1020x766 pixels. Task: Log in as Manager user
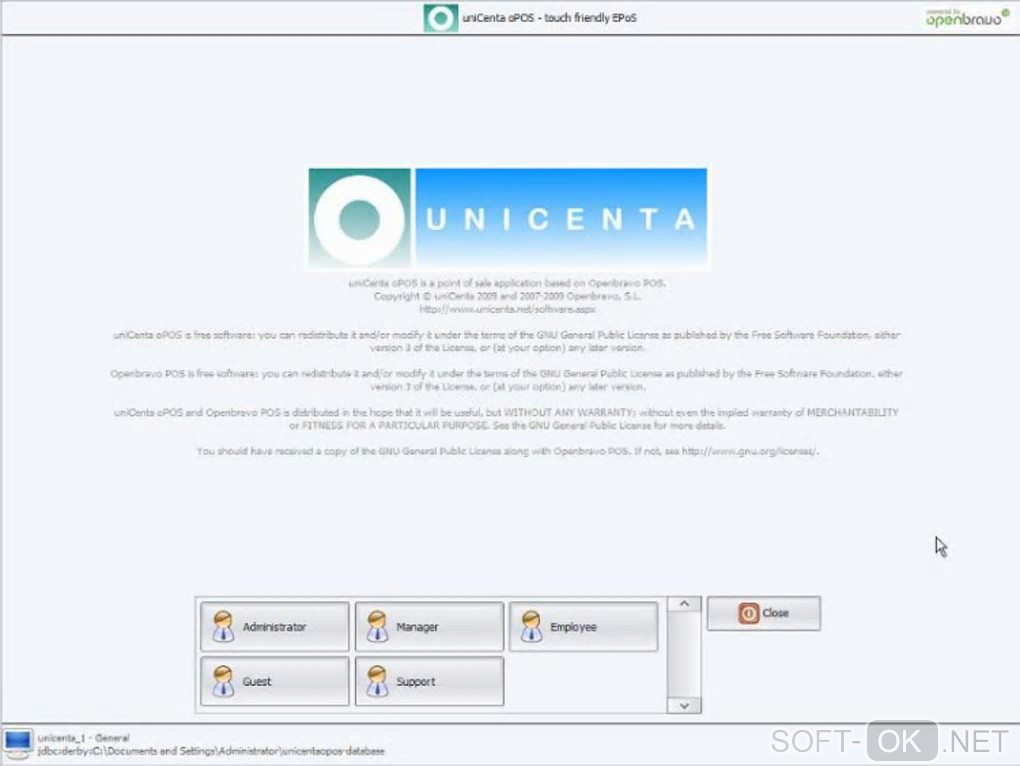coord(429,626)
